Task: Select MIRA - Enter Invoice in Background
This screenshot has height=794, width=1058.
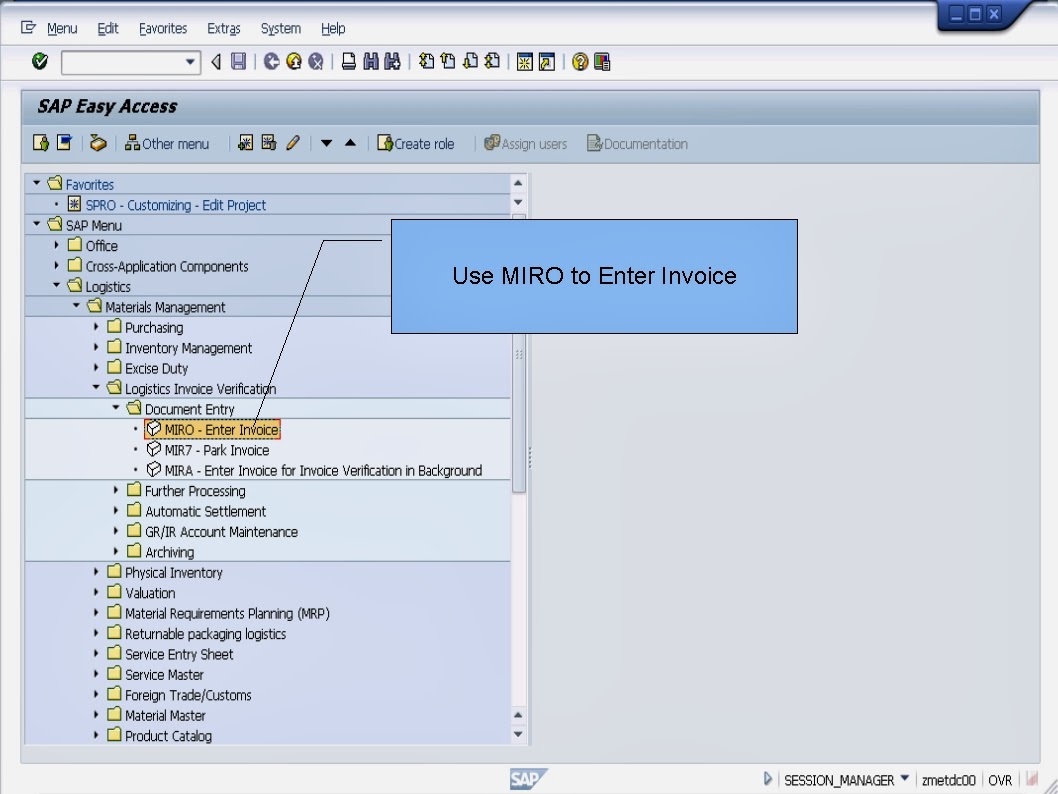Action: (x=314, y=470)
